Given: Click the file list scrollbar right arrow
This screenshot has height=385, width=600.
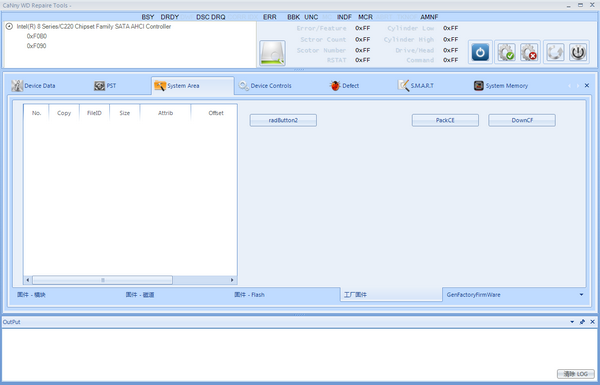Looking at the screenshot, I should 232,280.
